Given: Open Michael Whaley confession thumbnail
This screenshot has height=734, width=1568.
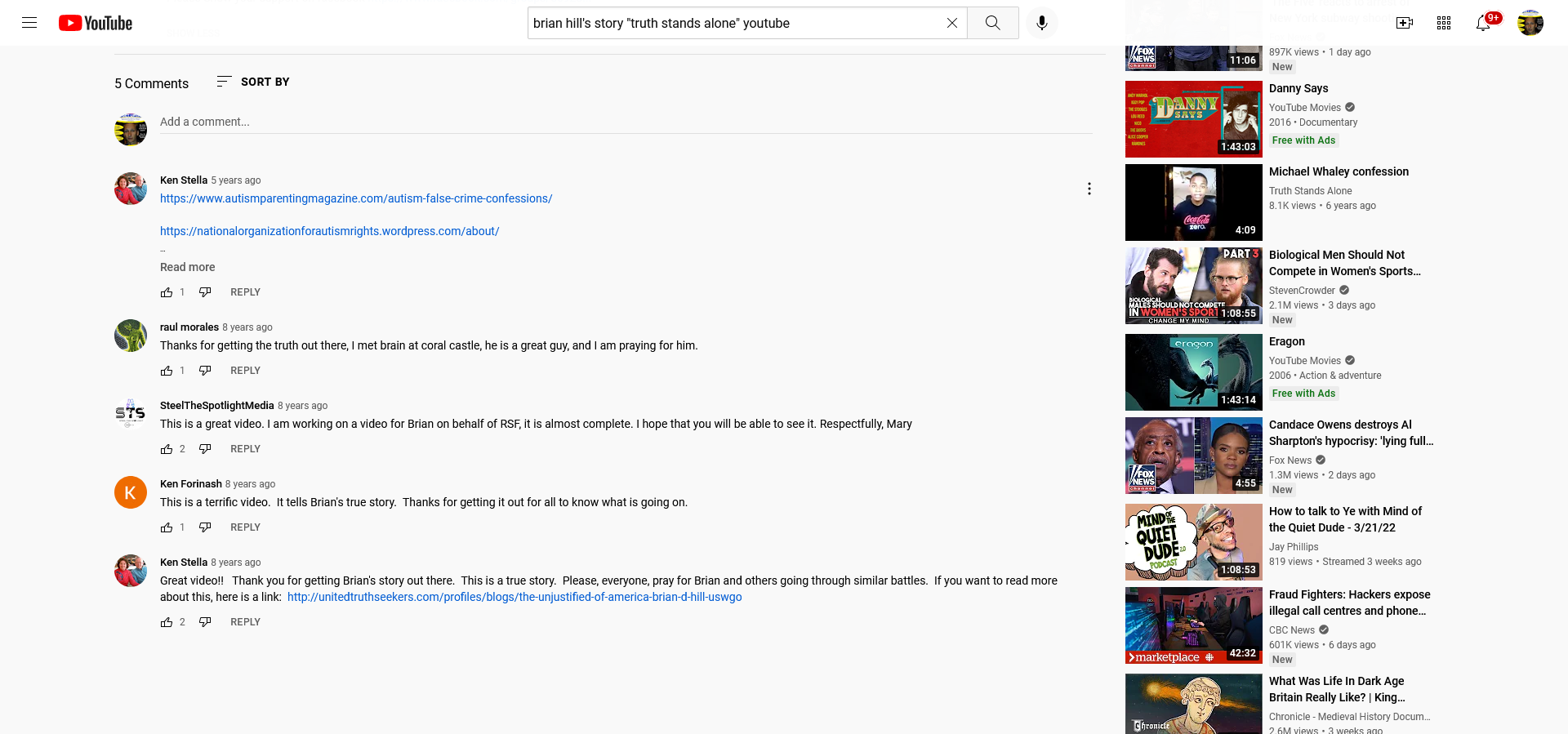Looking at the screenshot, I should point(1194,202).
